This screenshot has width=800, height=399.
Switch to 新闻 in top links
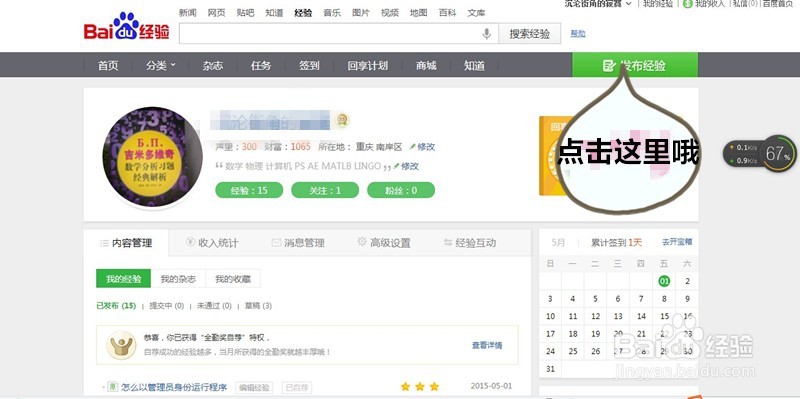[x=187, y=13]
